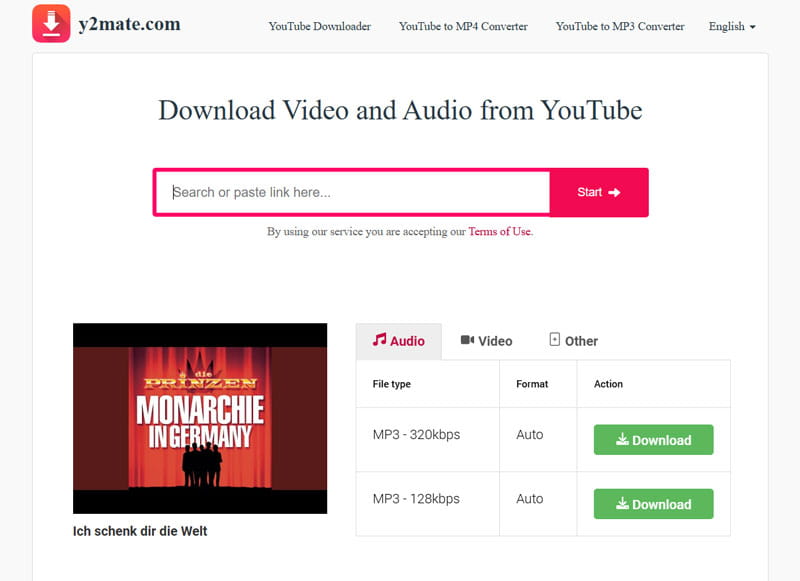Switch to the Other tab
This screenshot has height=581, width=800.
[572, 340]
